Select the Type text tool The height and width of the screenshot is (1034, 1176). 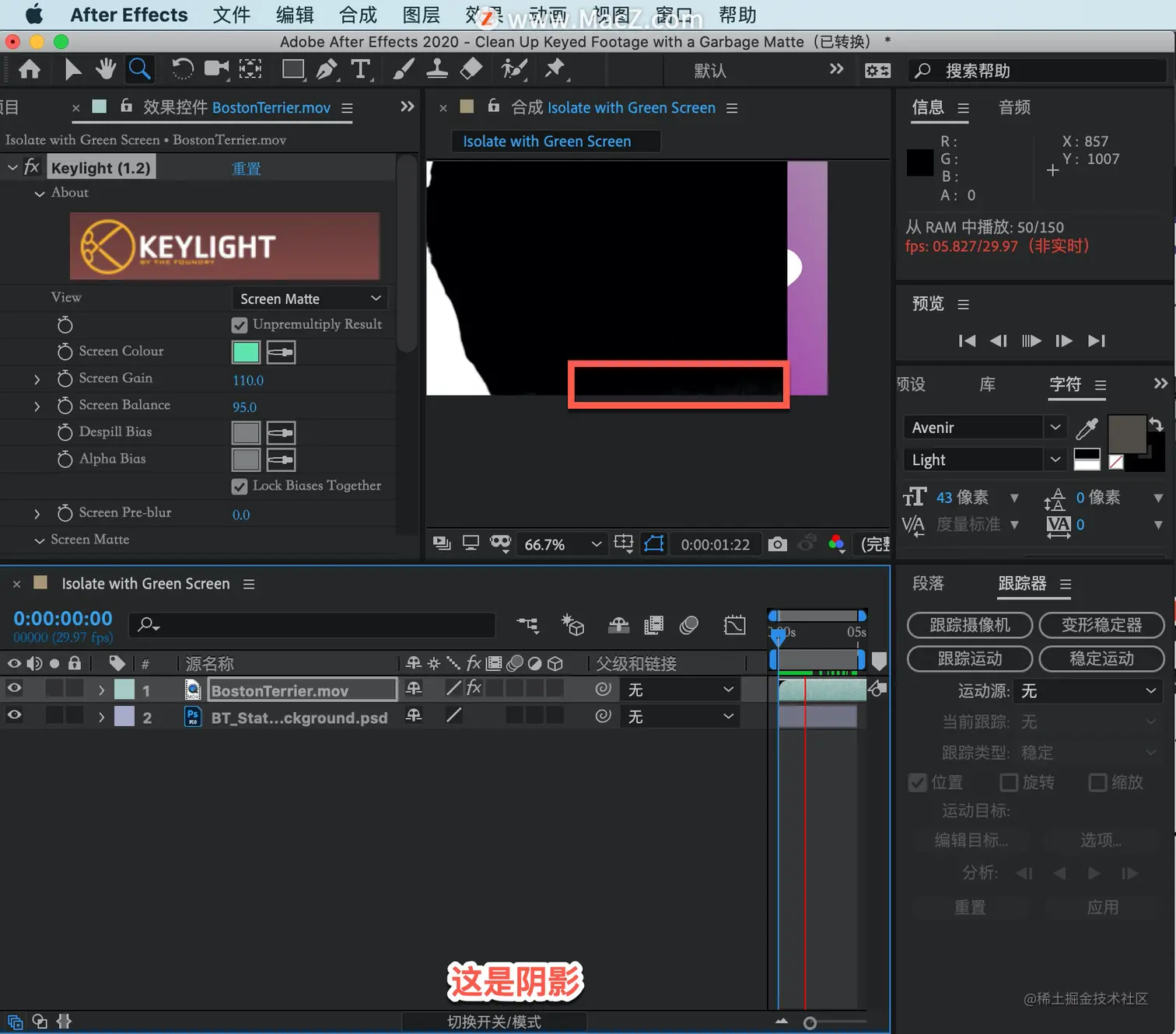click(361, 69)
